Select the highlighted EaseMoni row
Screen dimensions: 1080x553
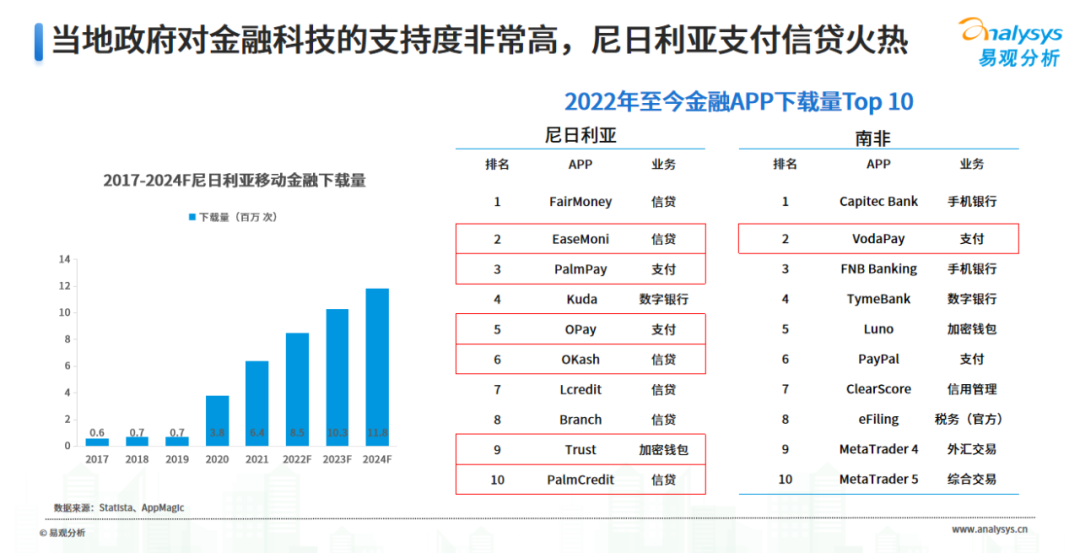(580, 239)
